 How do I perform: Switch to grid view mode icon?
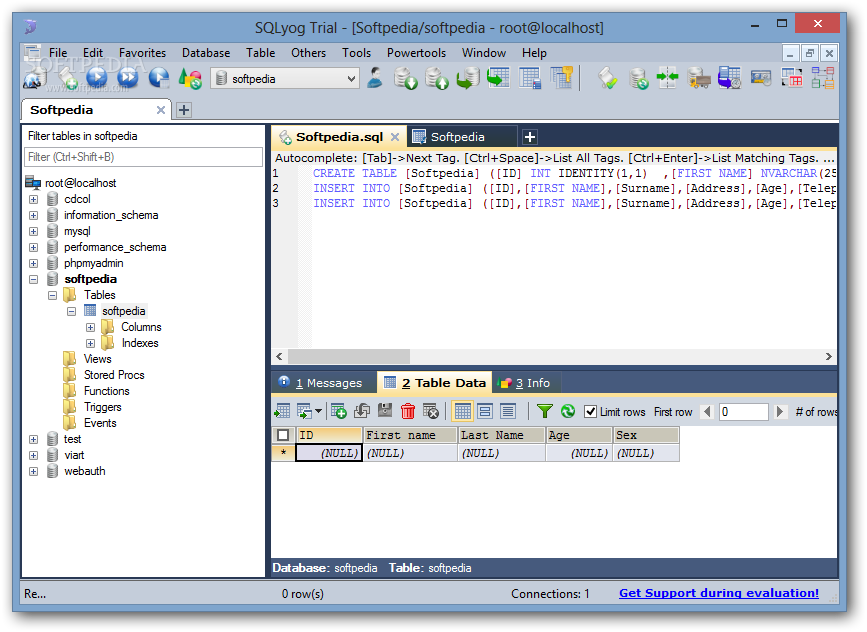tap(463, 411)
